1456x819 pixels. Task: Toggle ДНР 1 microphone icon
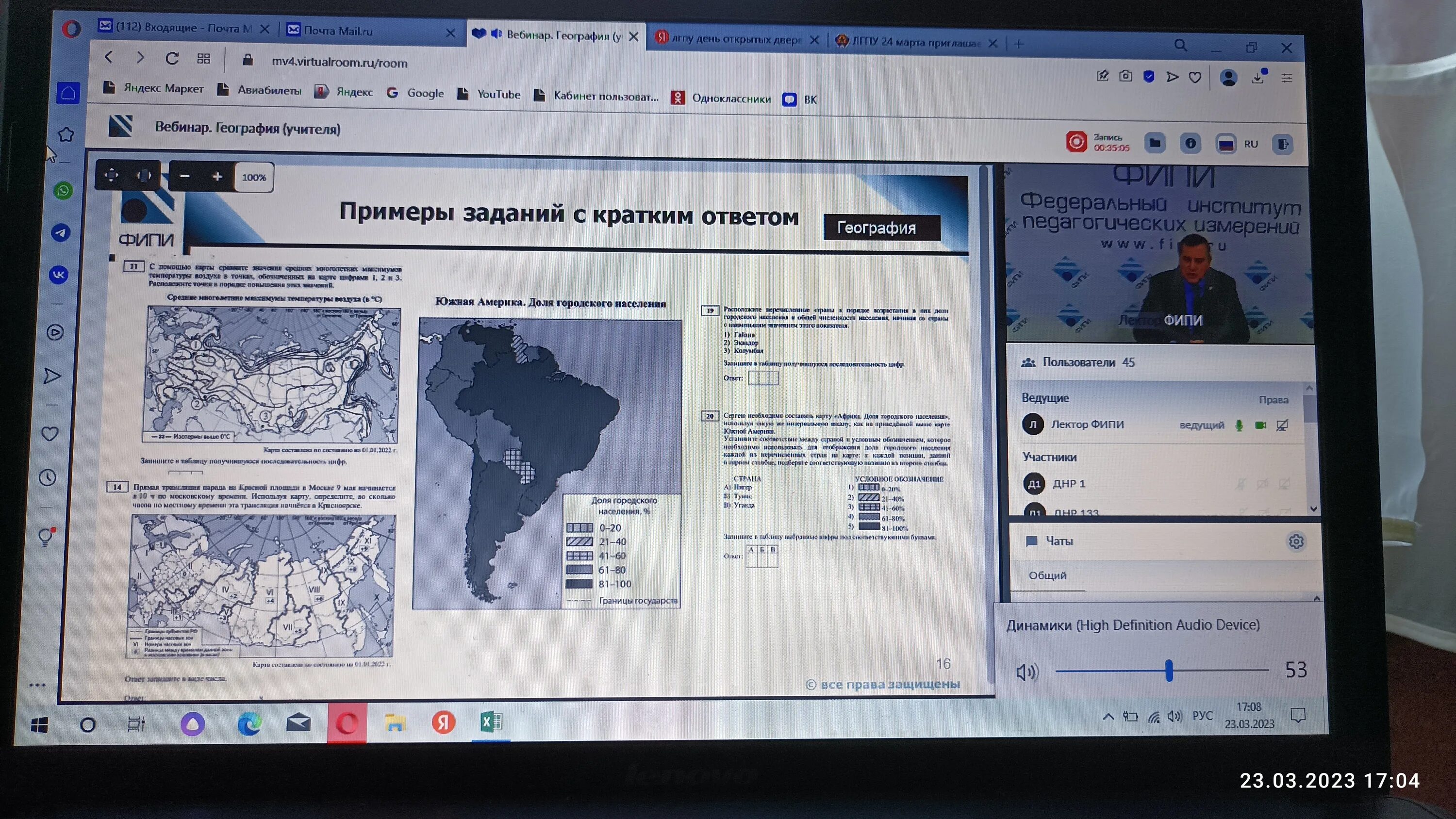point(1241,484)
